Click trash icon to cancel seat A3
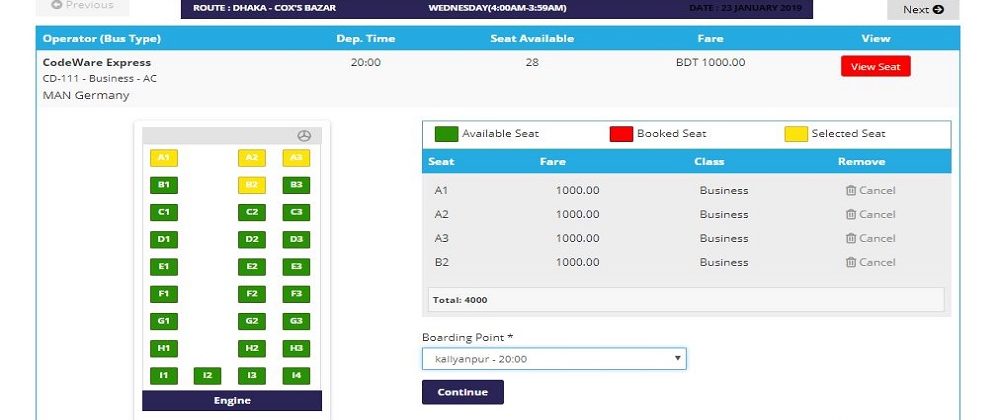 click(x=850, y=238)
